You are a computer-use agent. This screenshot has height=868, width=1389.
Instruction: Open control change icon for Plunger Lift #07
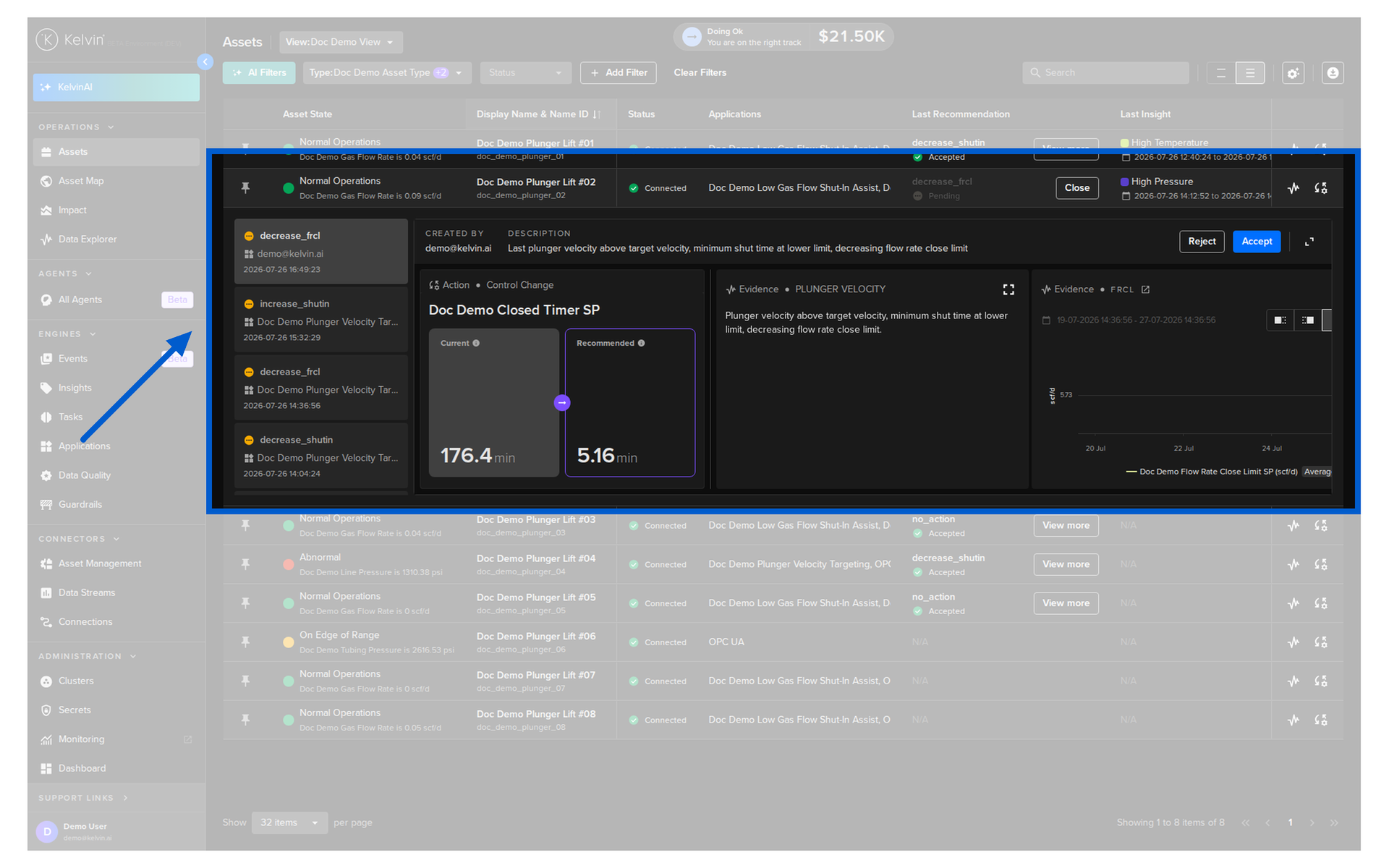(1321, 681)
